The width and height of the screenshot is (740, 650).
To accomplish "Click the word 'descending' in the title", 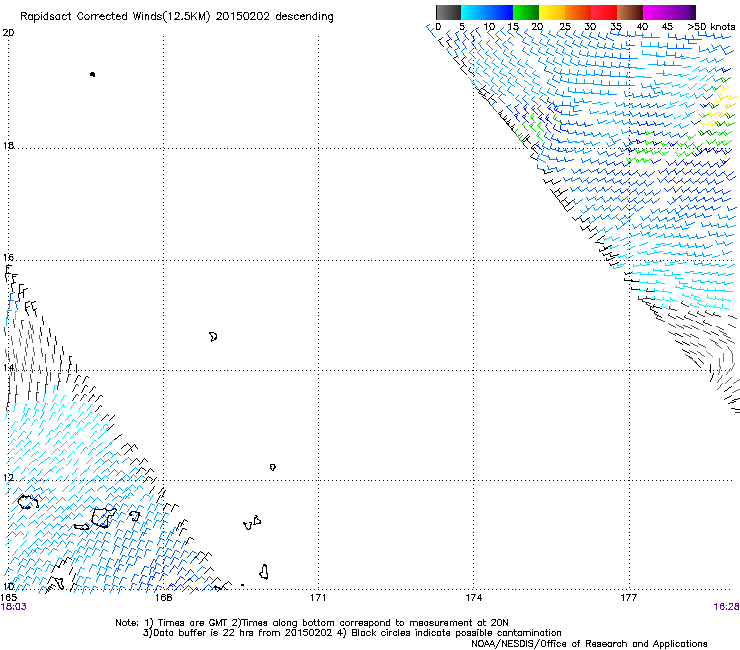I will (x=304, y=17).
